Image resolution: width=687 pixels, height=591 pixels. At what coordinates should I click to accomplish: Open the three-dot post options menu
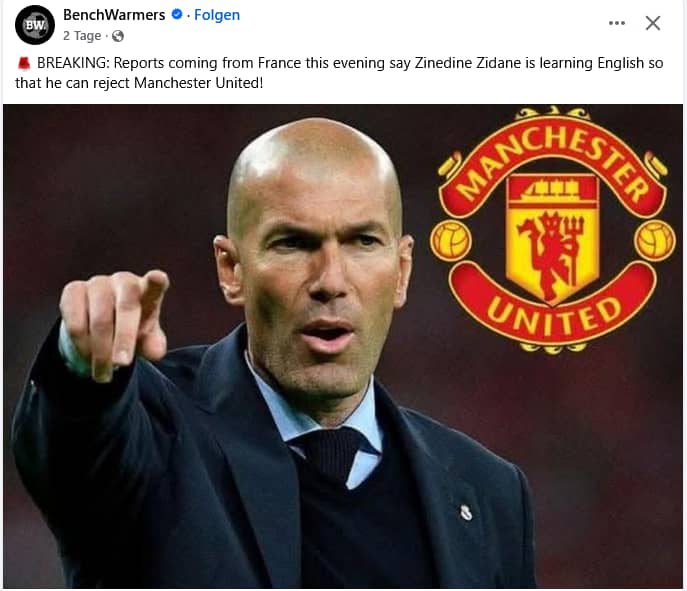[x=617, y=23]
